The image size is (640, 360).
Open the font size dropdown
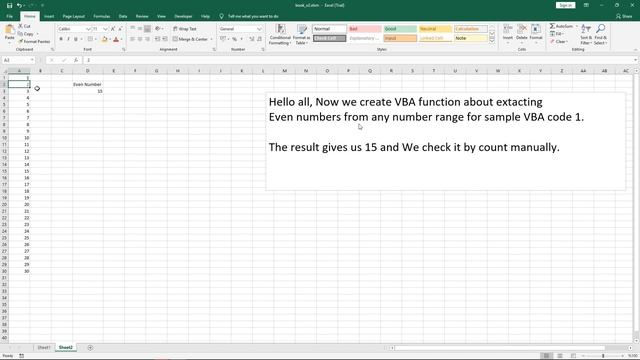105,29
